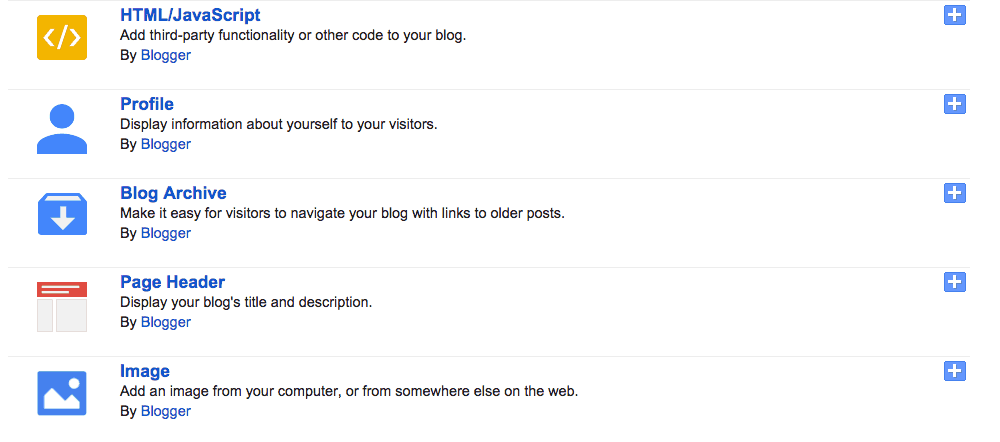Click the Page Header layout icon
The image size is (1000, 442).
(62, 307)
